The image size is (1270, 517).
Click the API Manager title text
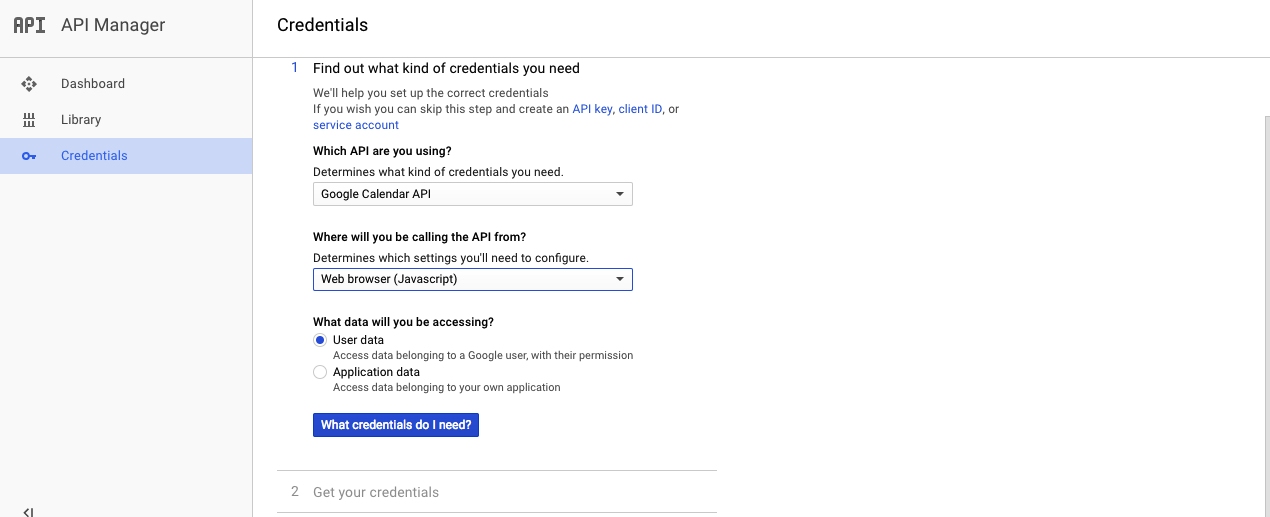113,25
